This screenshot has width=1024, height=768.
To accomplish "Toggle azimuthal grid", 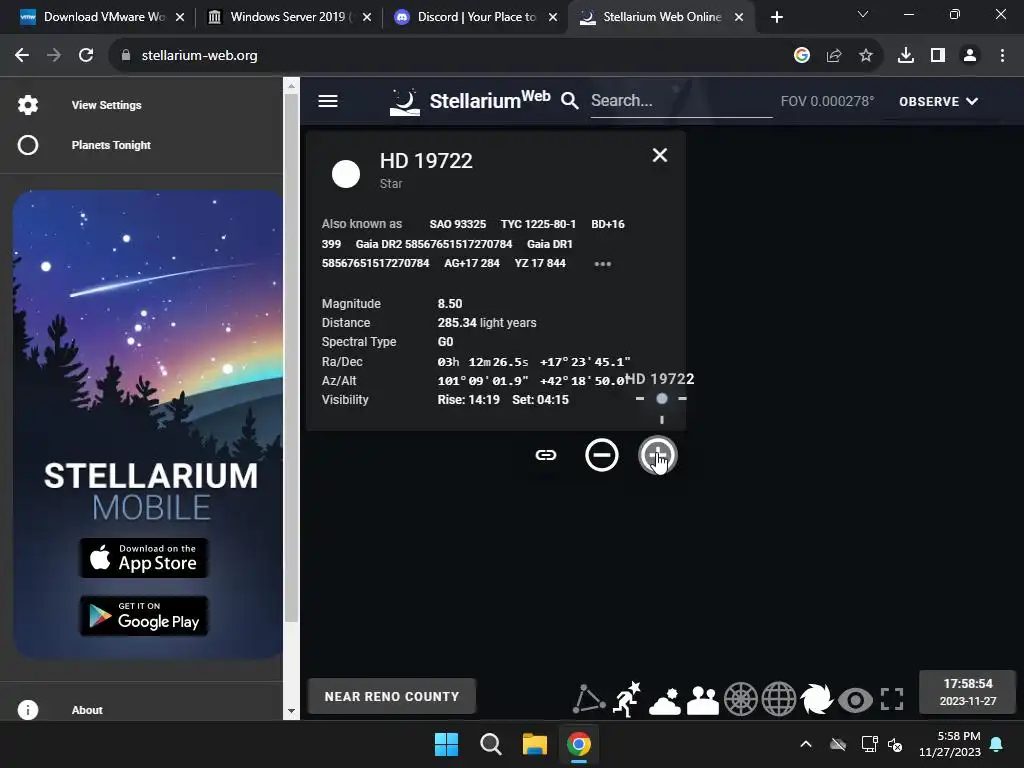I will [x=741, y=699].
